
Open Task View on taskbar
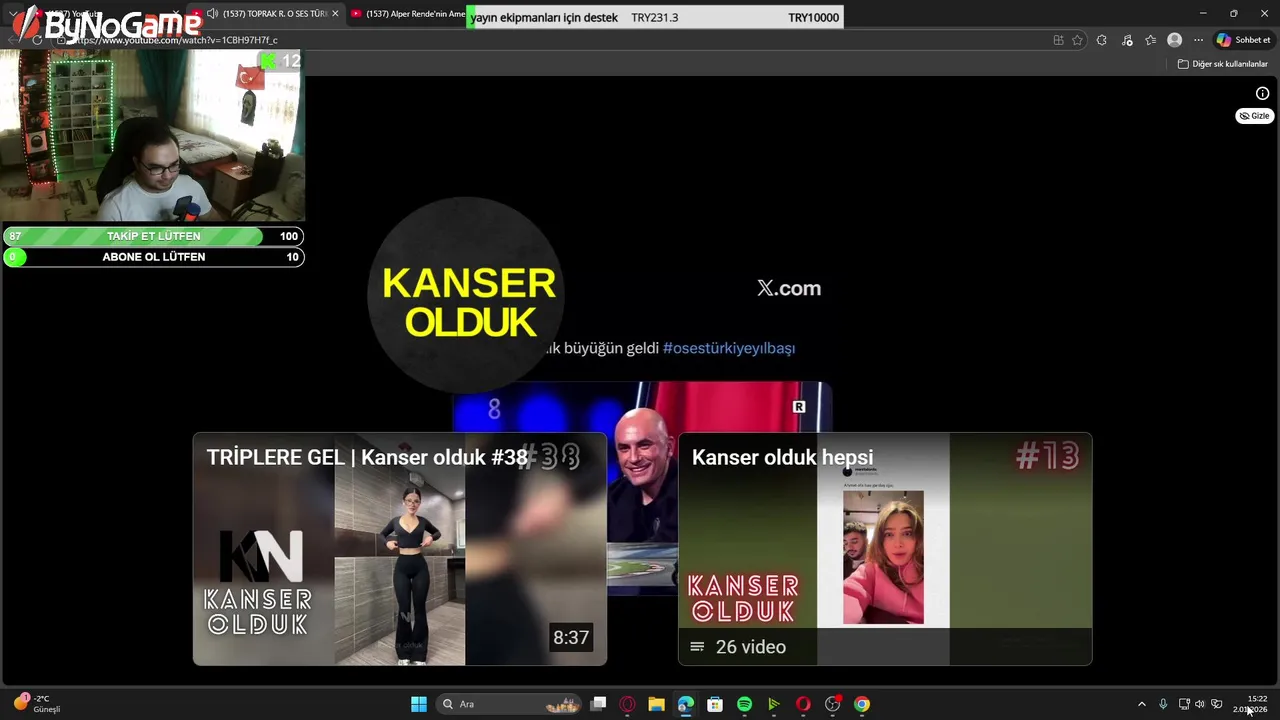pyautogui.click(x=598, y=704)
